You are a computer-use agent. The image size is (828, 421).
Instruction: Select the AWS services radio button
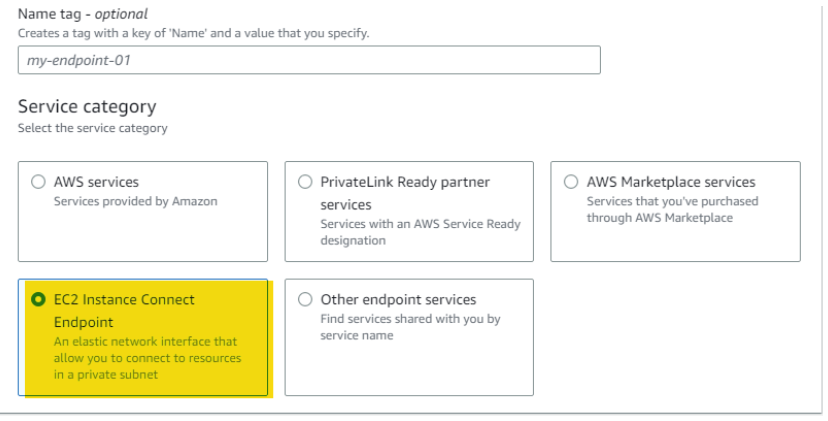pos(39,182)
